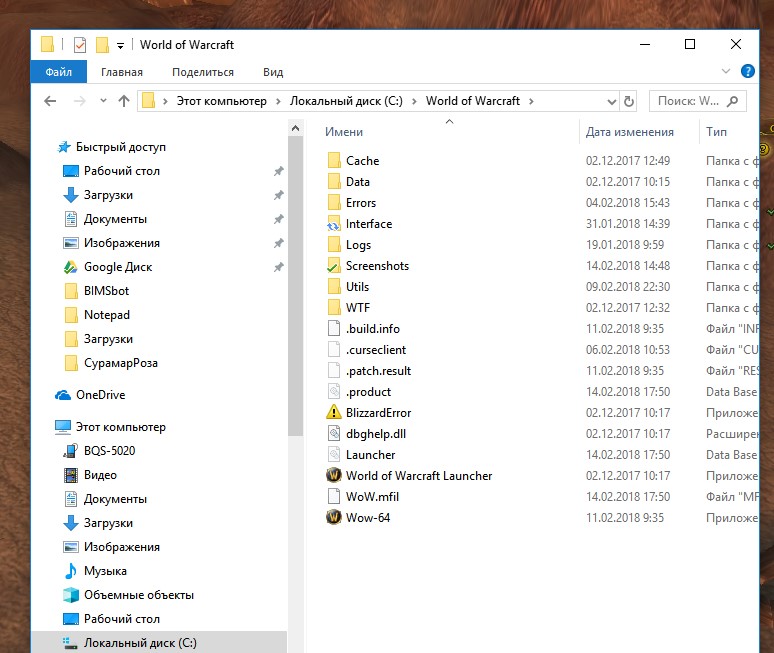Go forward with the right arrow button
774x653 pixels.
[x=79, y=101]
